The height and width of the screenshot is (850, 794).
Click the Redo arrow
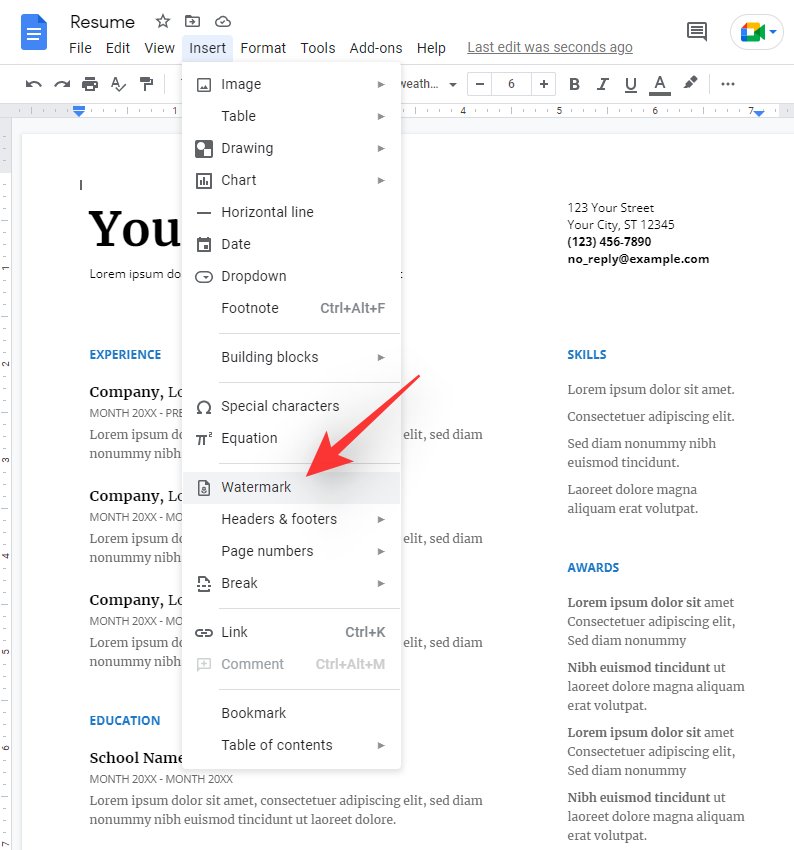coord(62,84)
